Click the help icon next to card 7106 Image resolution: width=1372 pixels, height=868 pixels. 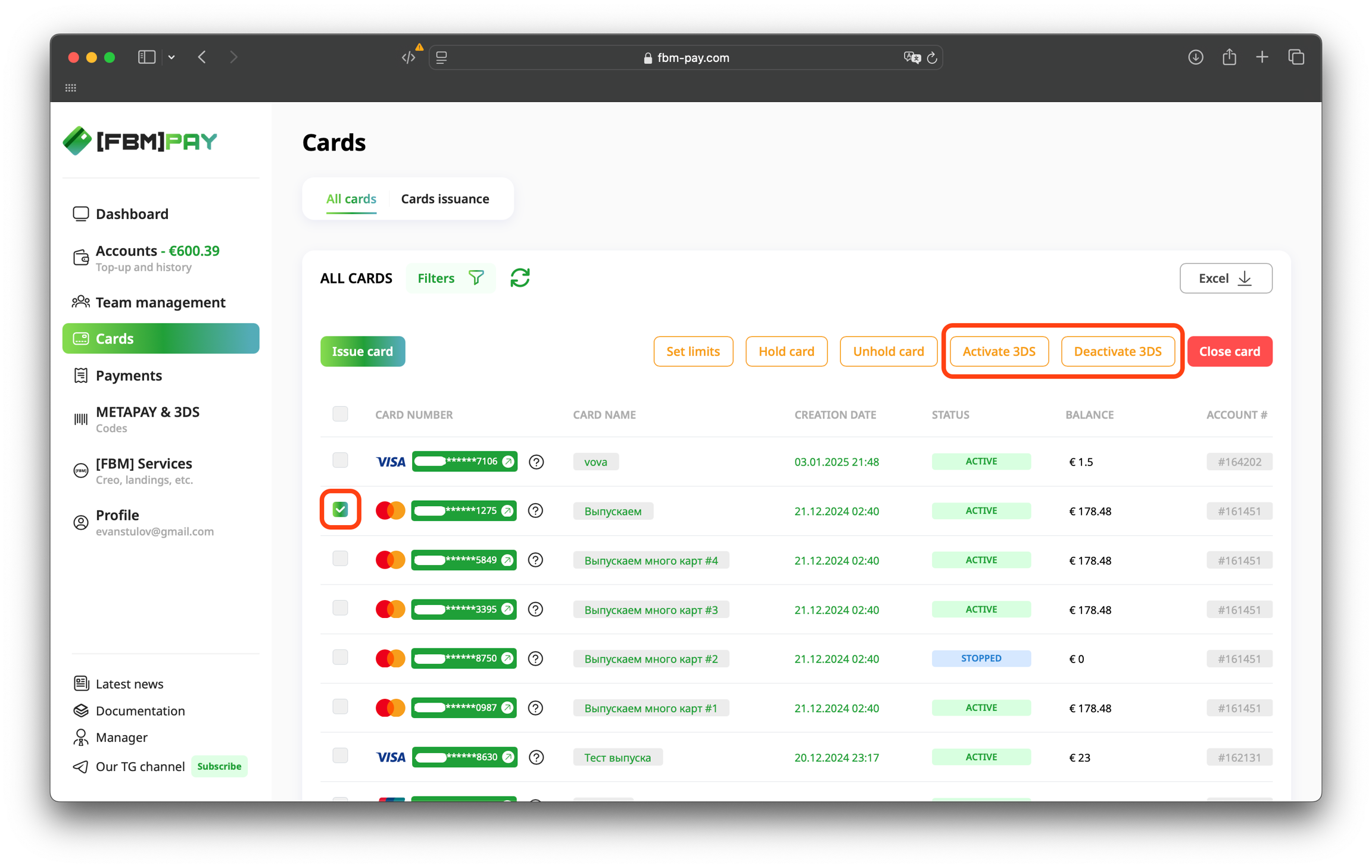(536, 462)
